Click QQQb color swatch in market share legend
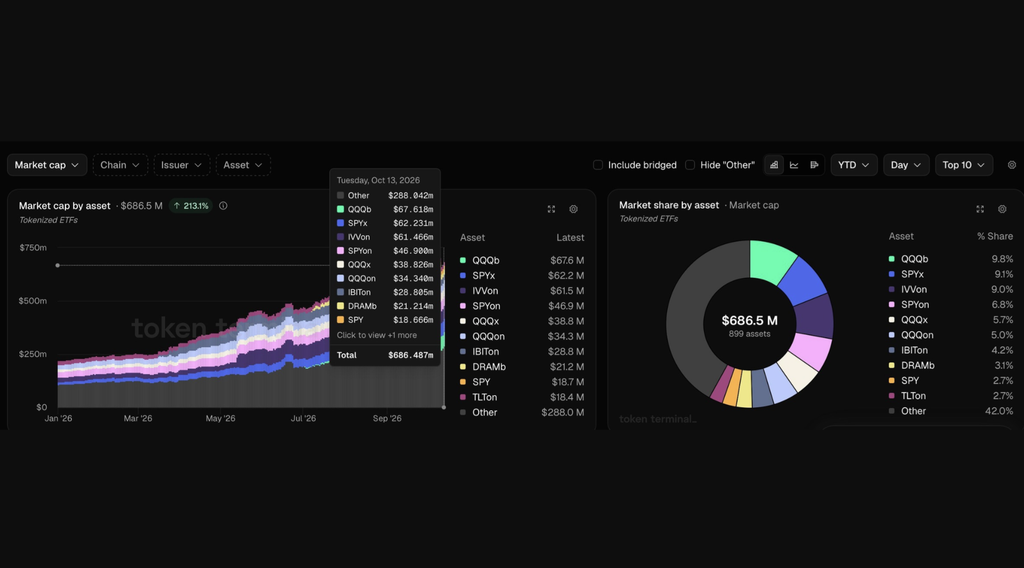 click(891, 259)
